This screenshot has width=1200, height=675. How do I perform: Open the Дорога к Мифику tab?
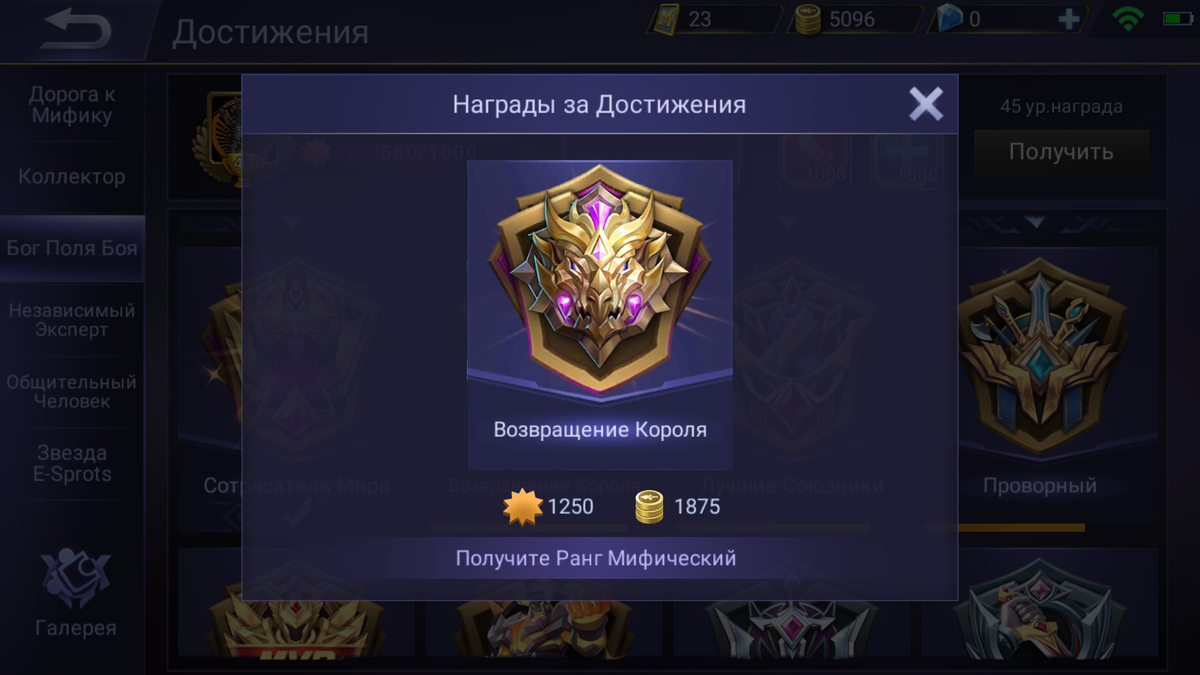(x=72, y=105)
